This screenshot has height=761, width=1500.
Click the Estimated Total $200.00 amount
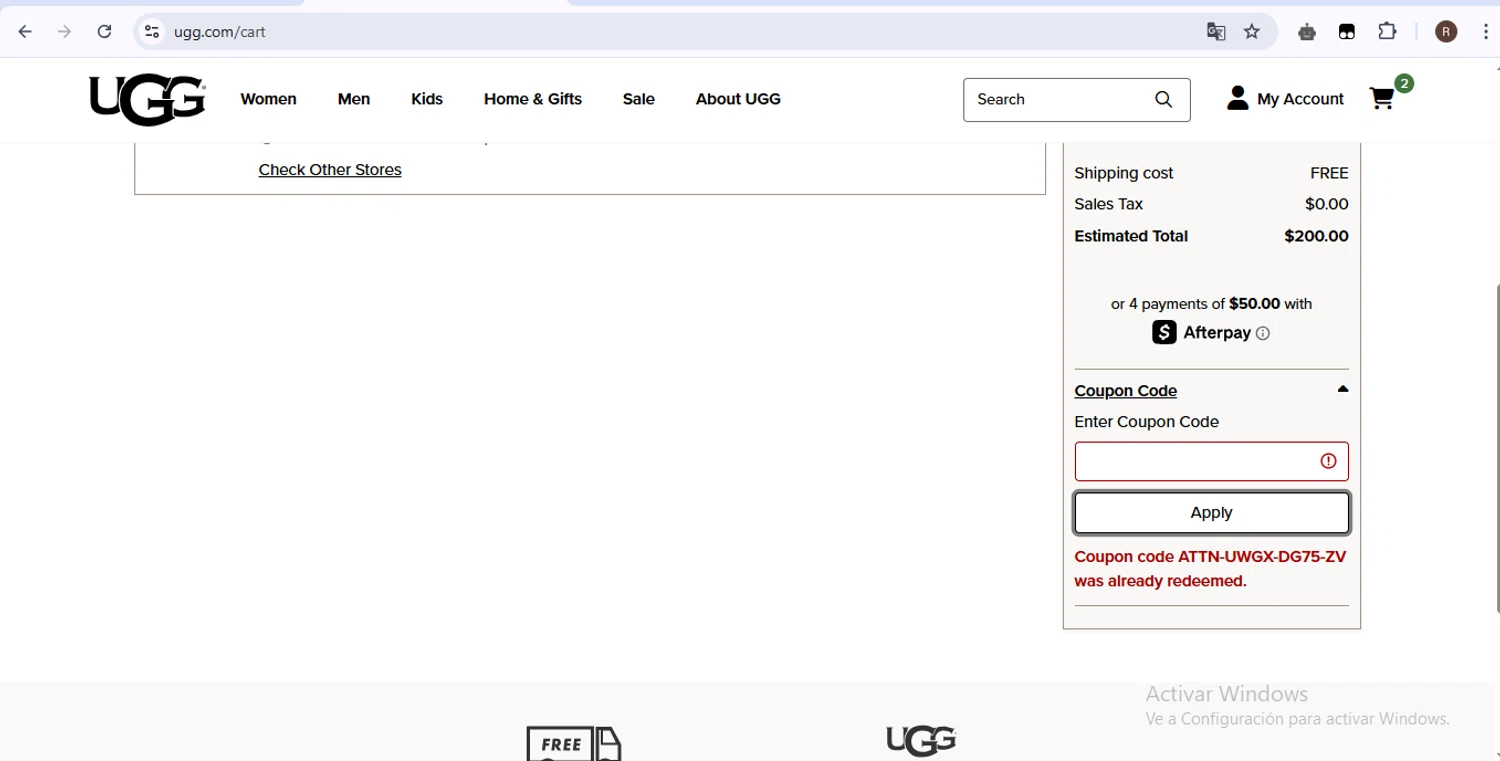1316,237
